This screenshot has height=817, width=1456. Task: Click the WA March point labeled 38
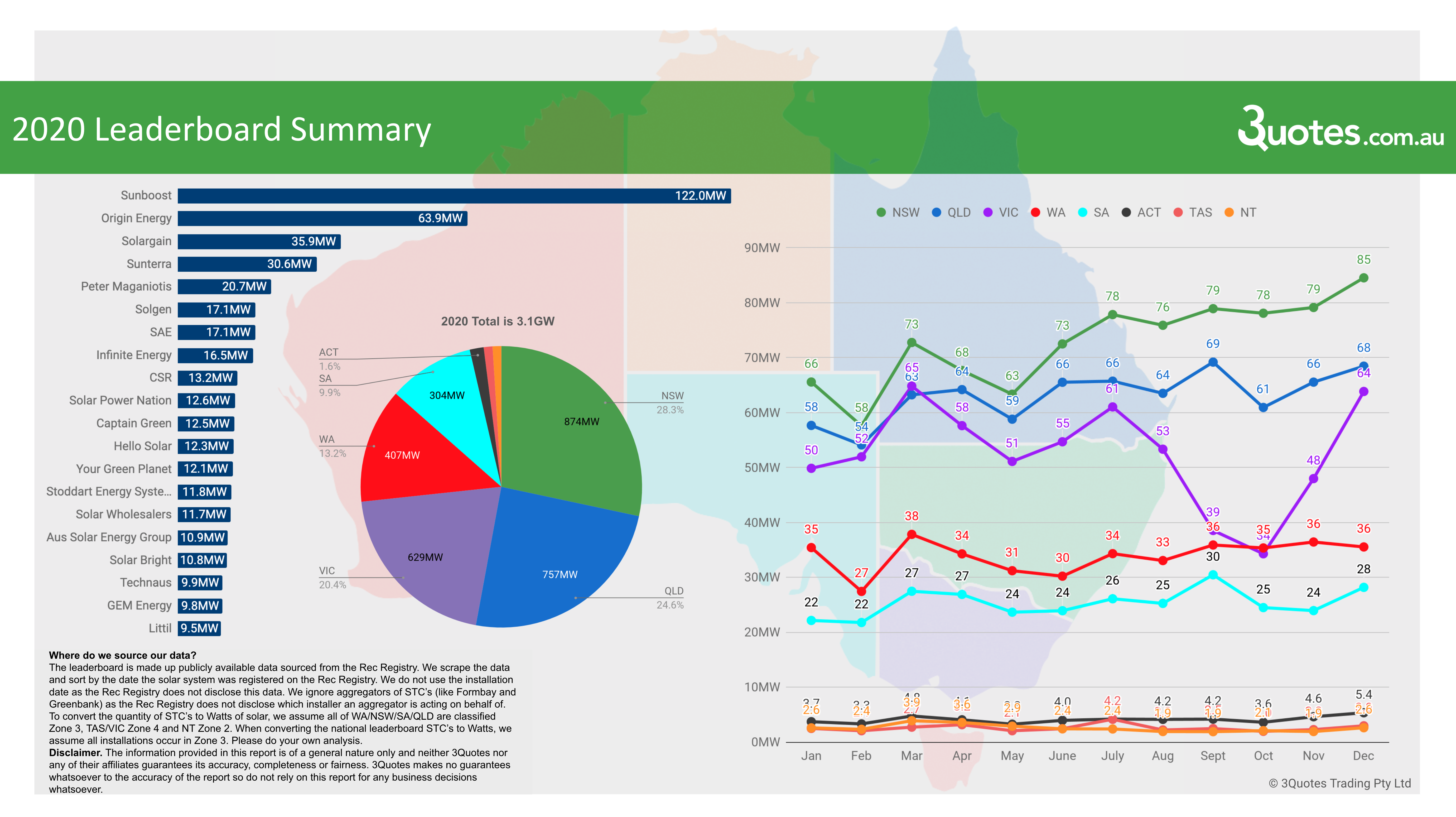pyautogui.click(x=911, y=534)
